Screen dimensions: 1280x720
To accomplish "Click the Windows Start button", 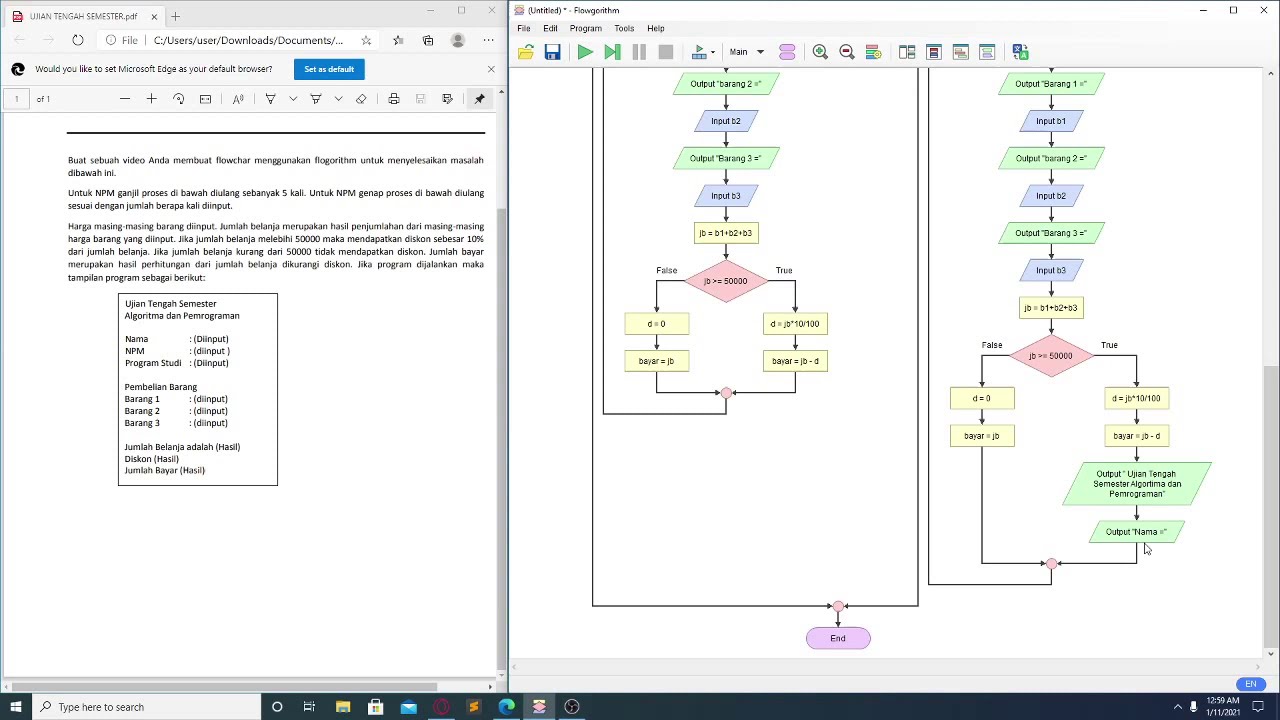I will click(x=15, y=707).
